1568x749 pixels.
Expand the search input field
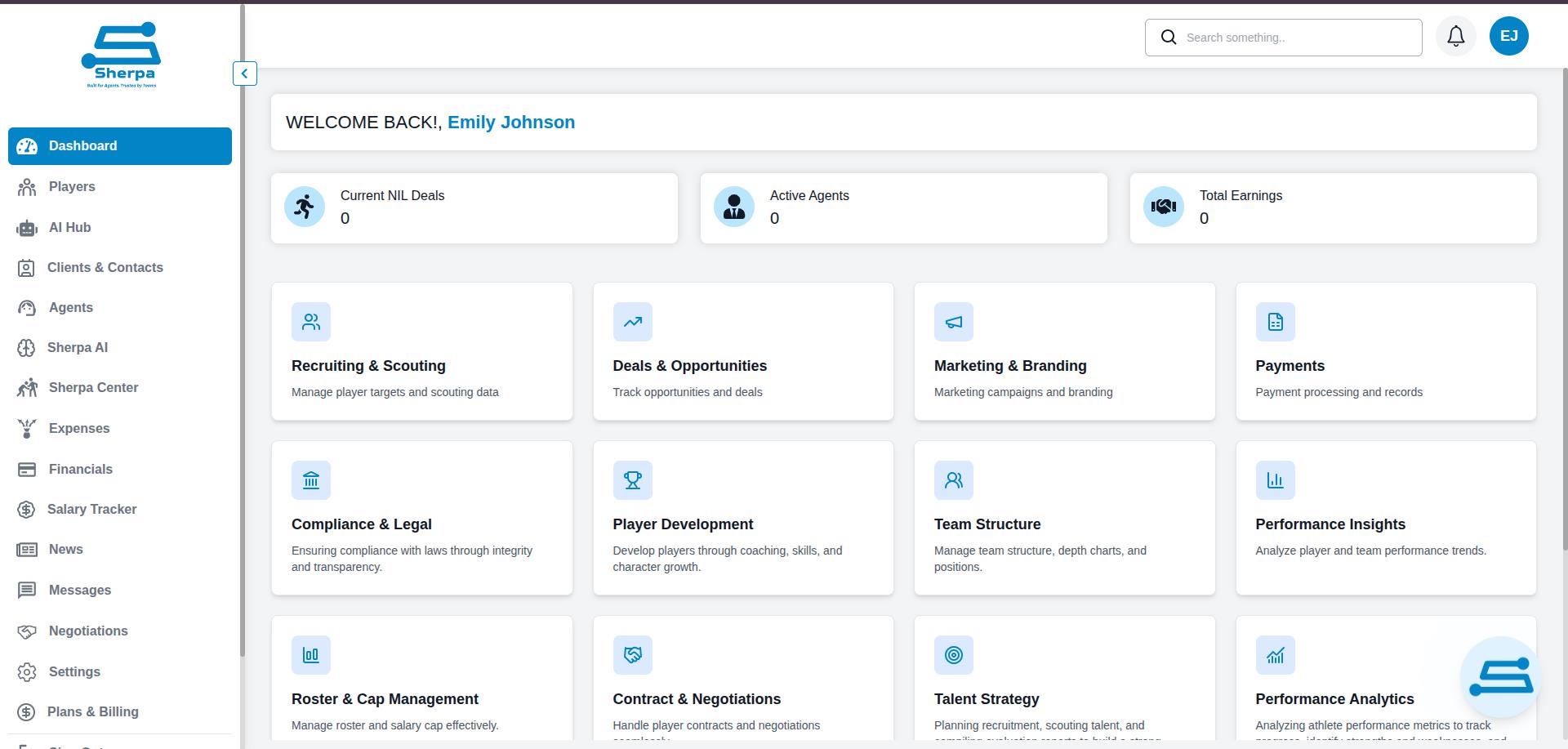(x=1283, y=37)
